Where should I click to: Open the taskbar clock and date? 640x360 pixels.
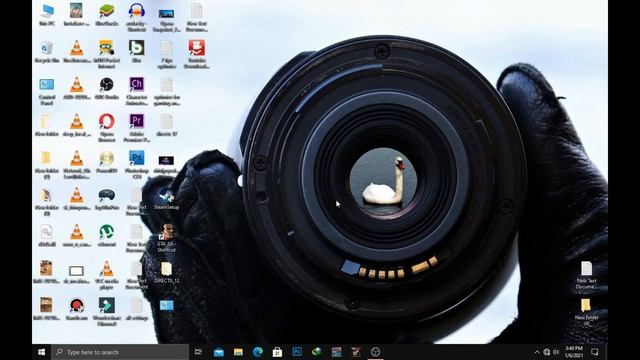(x=574, y=352)
